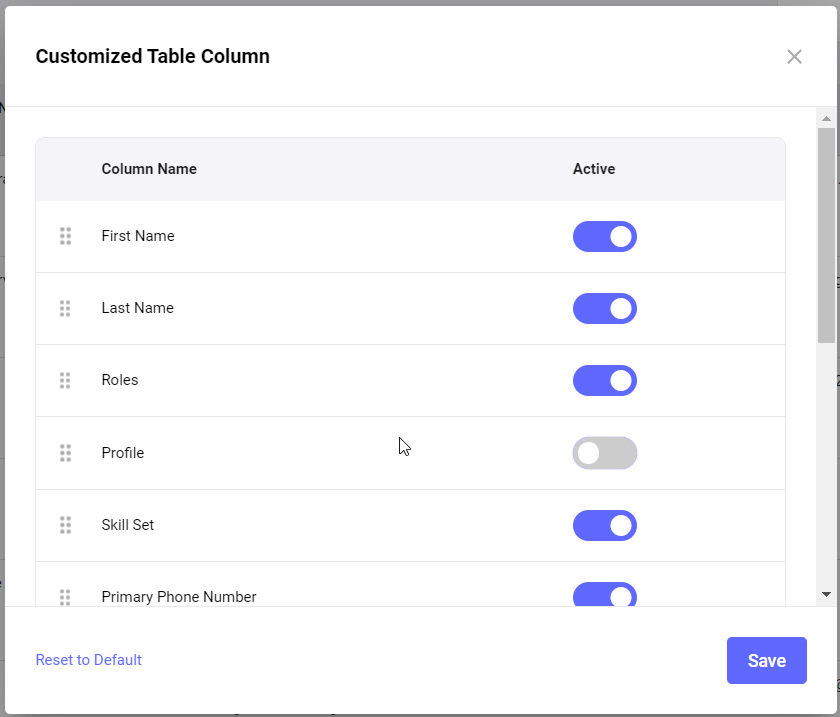Click the Active column header
The height and width of the screenshot is (717, 840).
pos(594,169)
